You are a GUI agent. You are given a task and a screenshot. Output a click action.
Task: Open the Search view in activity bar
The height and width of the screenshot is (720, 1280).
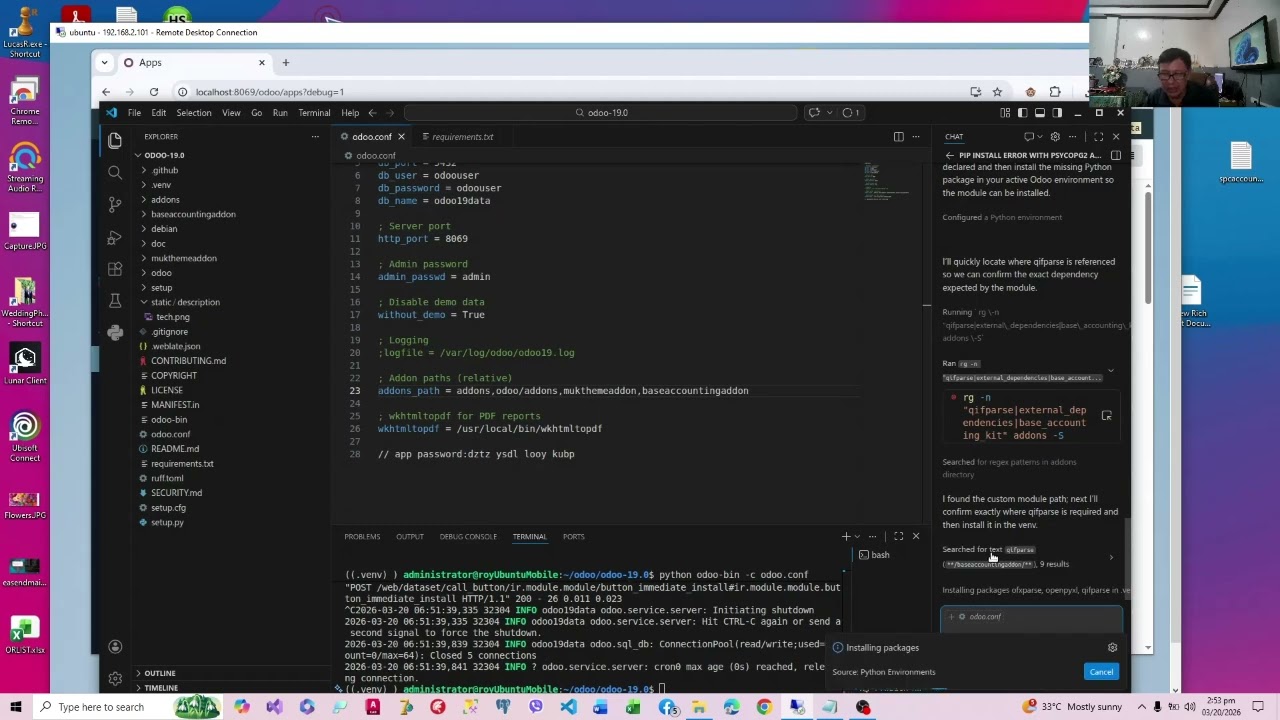point(115,173)
